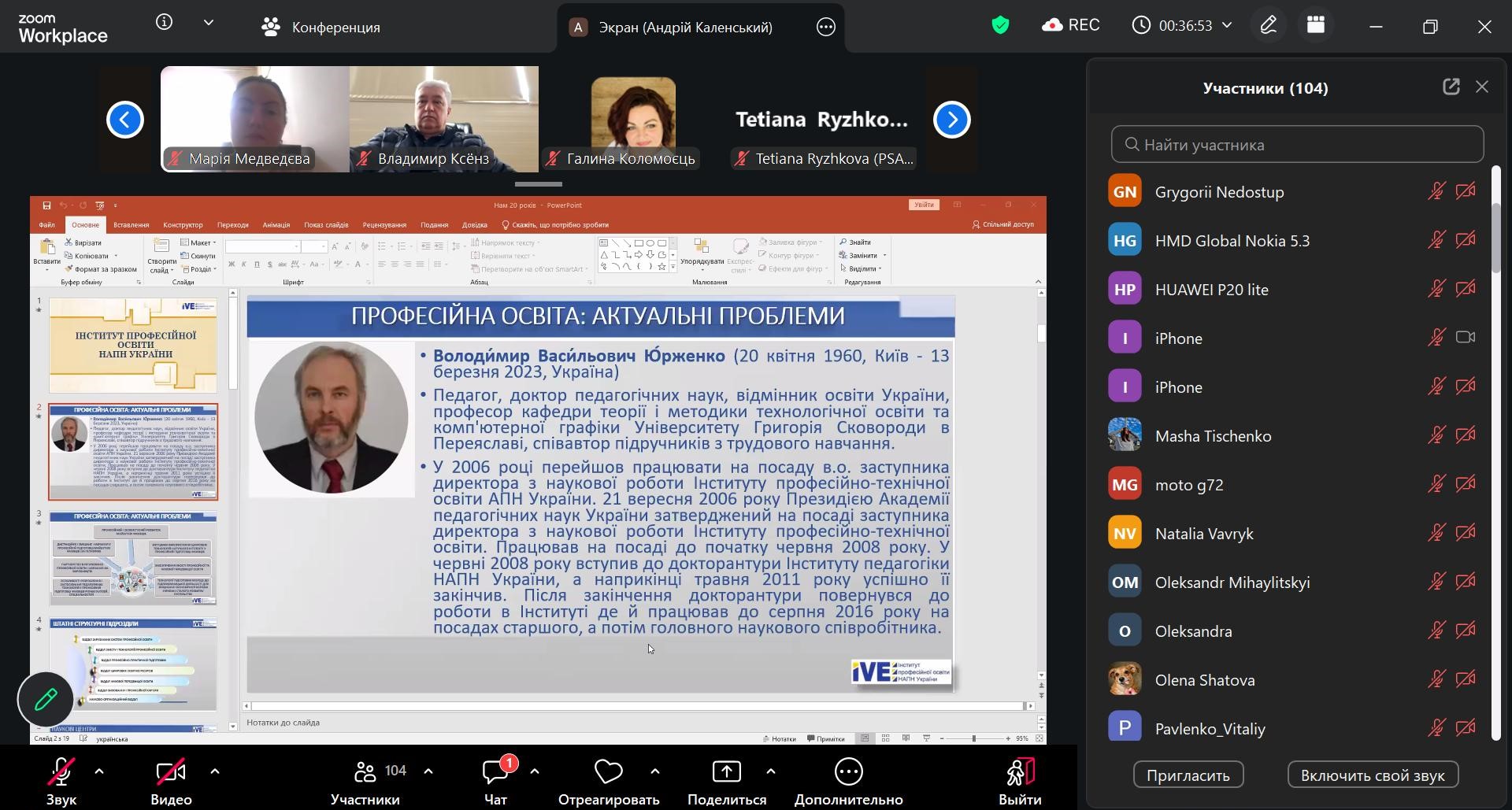Show next video thumbnails with right arrow
The width and height of the screenshot is (1512, 810).
[x=951, y=120]
